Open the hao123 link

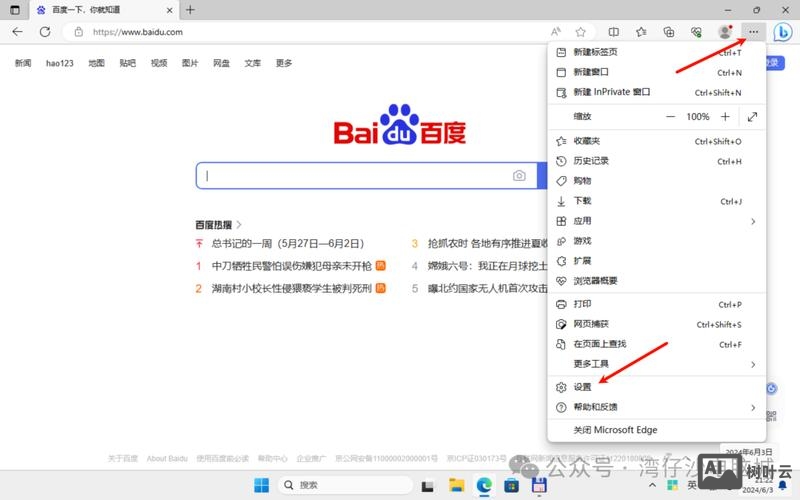[60, 63]
